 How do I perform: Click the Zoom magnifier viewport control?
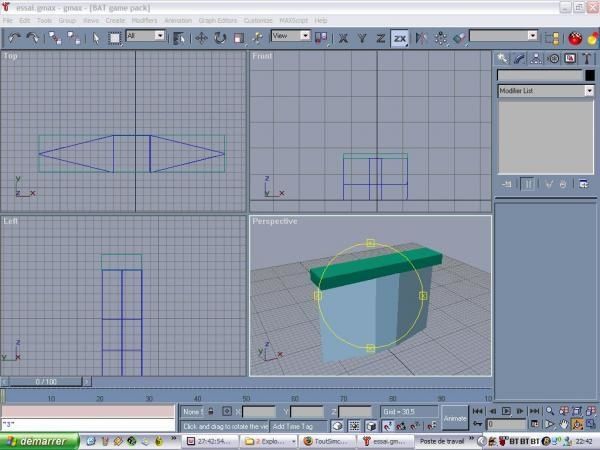[550, 411]
